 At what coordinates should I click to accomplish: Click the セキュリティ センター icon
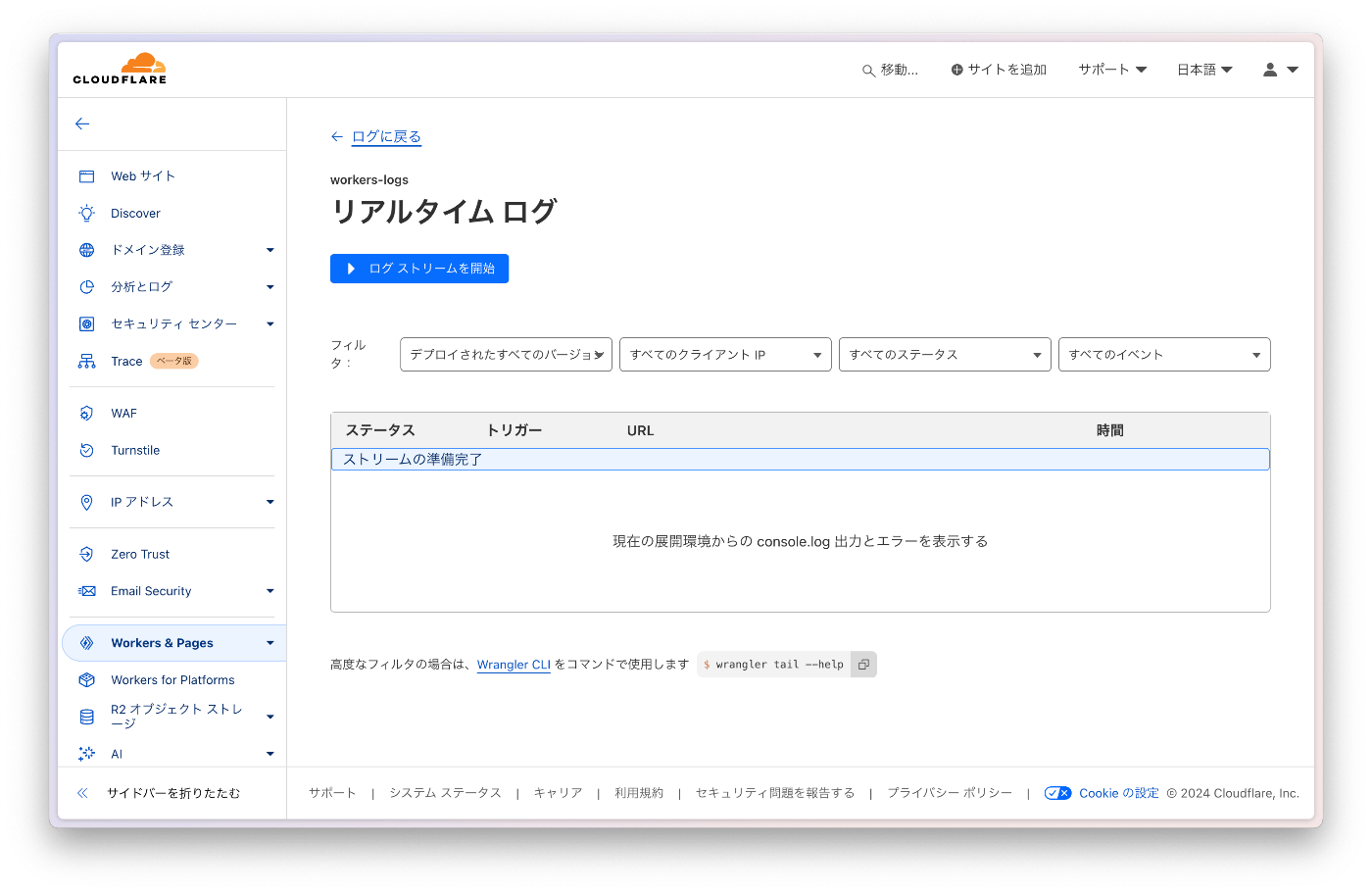pyautogui.click(x=86, y=323)
